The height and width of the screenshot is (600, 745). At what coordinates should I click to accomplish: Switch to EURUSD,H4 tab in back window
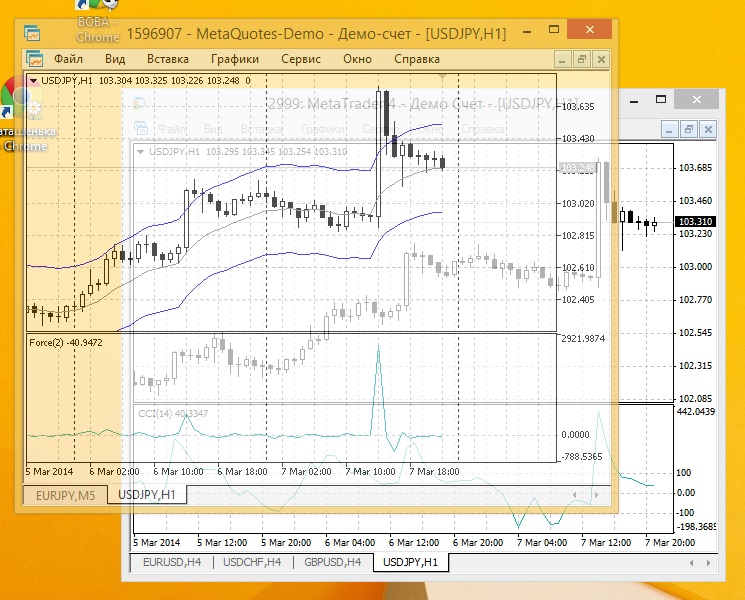coord(172,562)
